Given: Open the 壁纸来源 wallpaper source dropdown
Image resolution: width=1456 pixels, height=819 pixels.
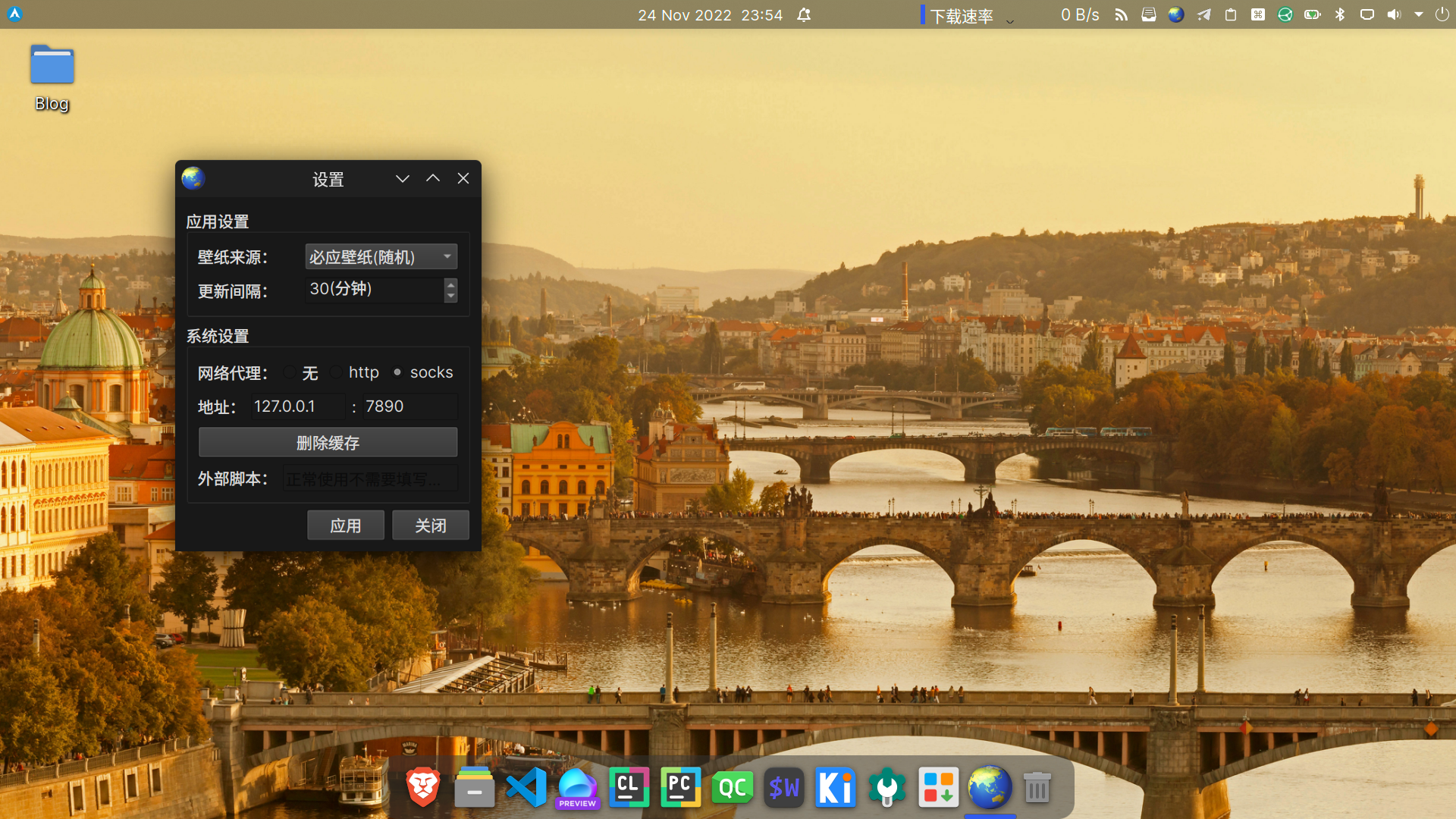Looking at the screenshot, I should tap(381, 257).
